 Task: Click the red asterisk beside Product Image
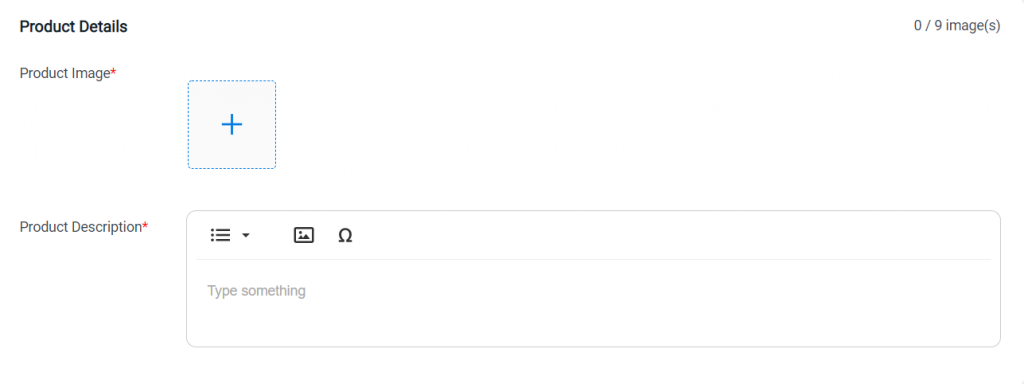click(x=113, y=71)
